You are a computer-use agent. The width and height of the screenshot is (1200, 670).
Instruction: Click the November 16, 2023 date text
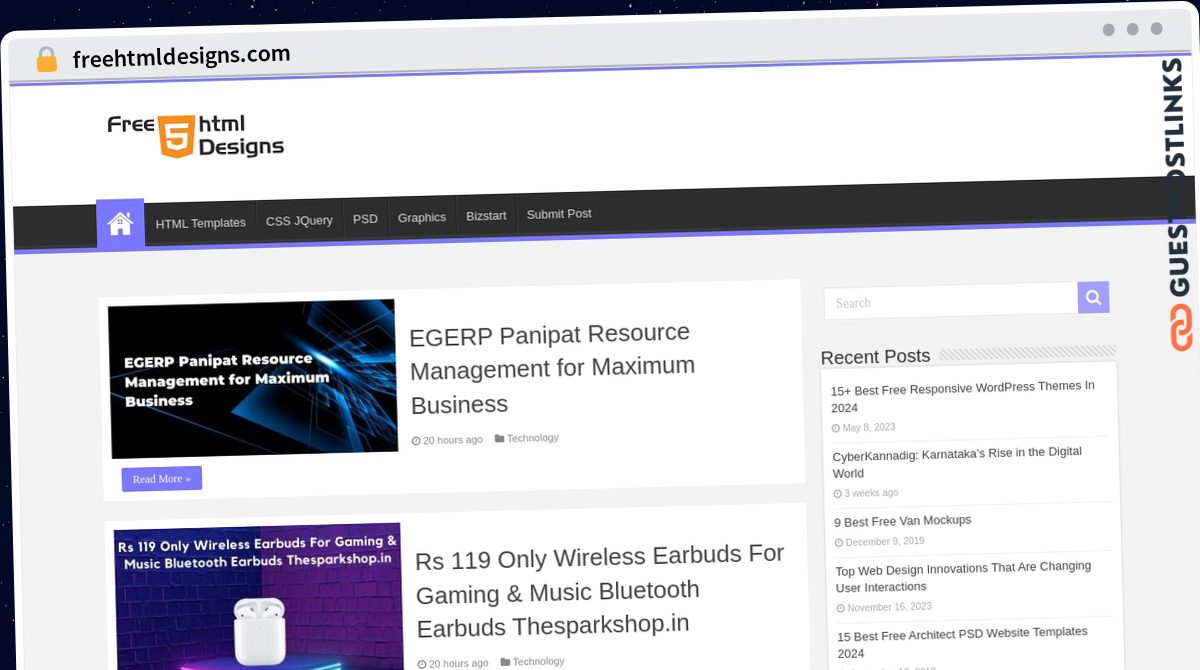tap(889, 607)
